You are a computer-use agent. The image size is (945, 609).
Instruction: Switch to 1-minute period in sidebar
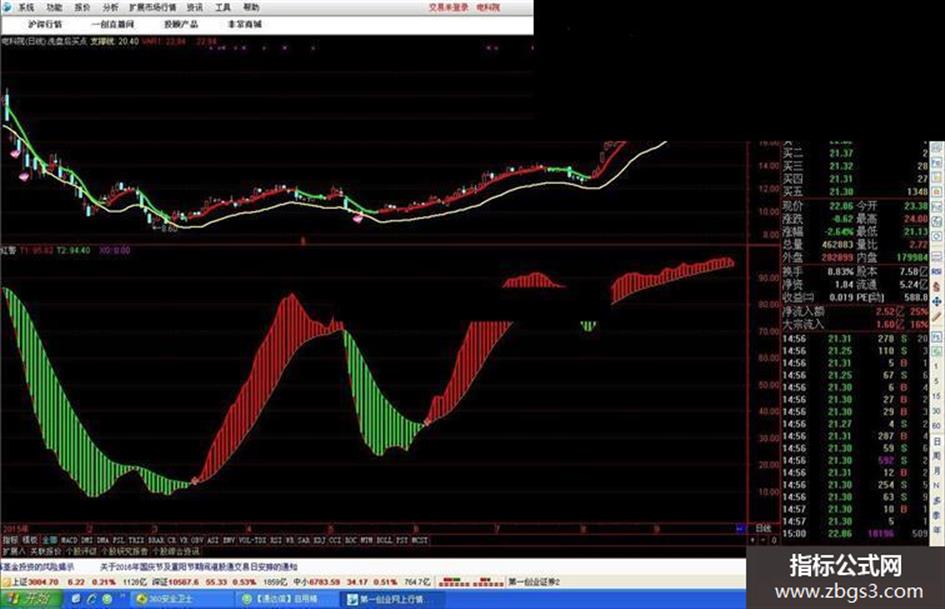937,366
